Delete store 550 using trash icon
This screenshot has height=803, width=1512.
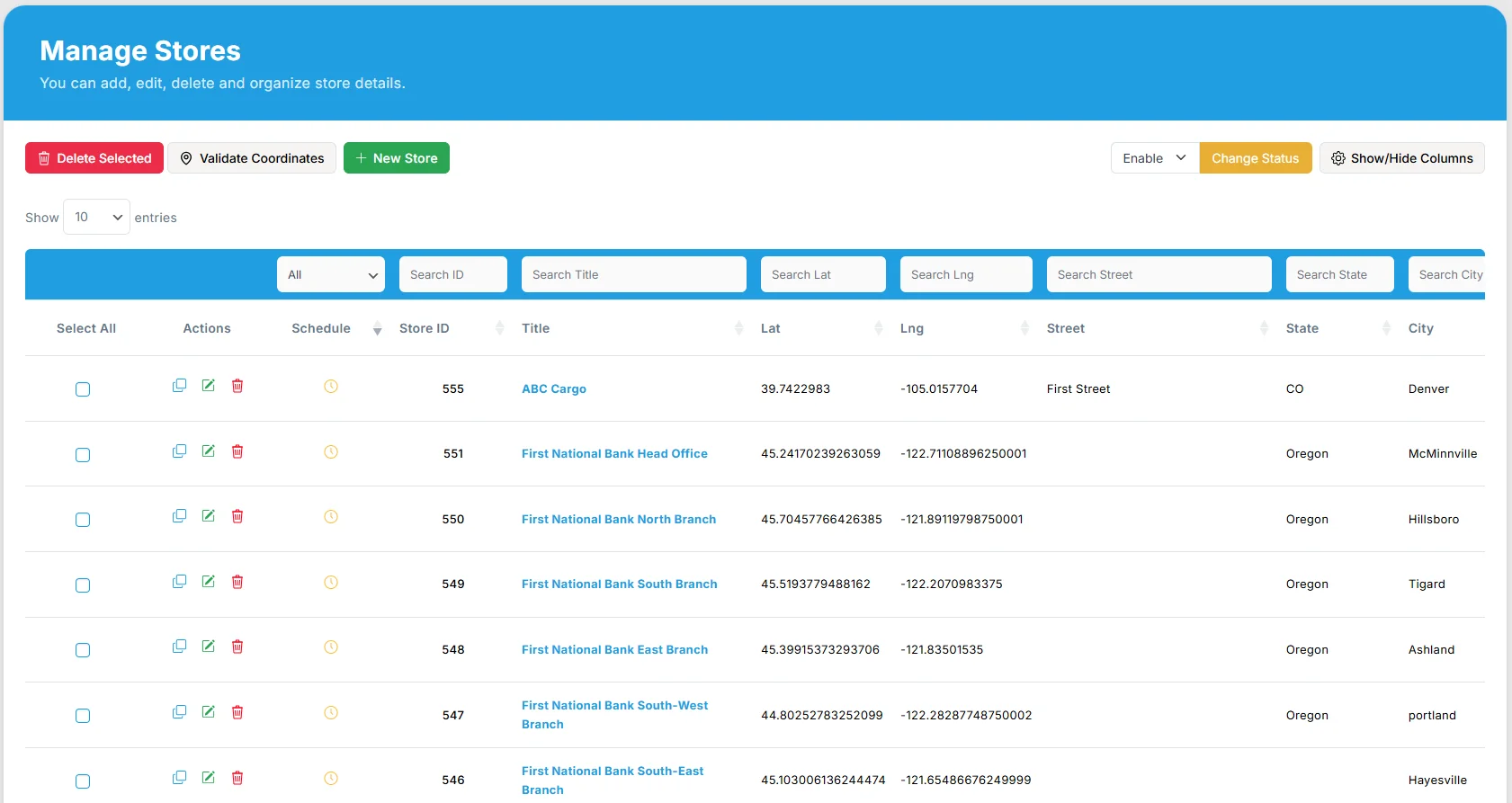click(x=237, y=516)
